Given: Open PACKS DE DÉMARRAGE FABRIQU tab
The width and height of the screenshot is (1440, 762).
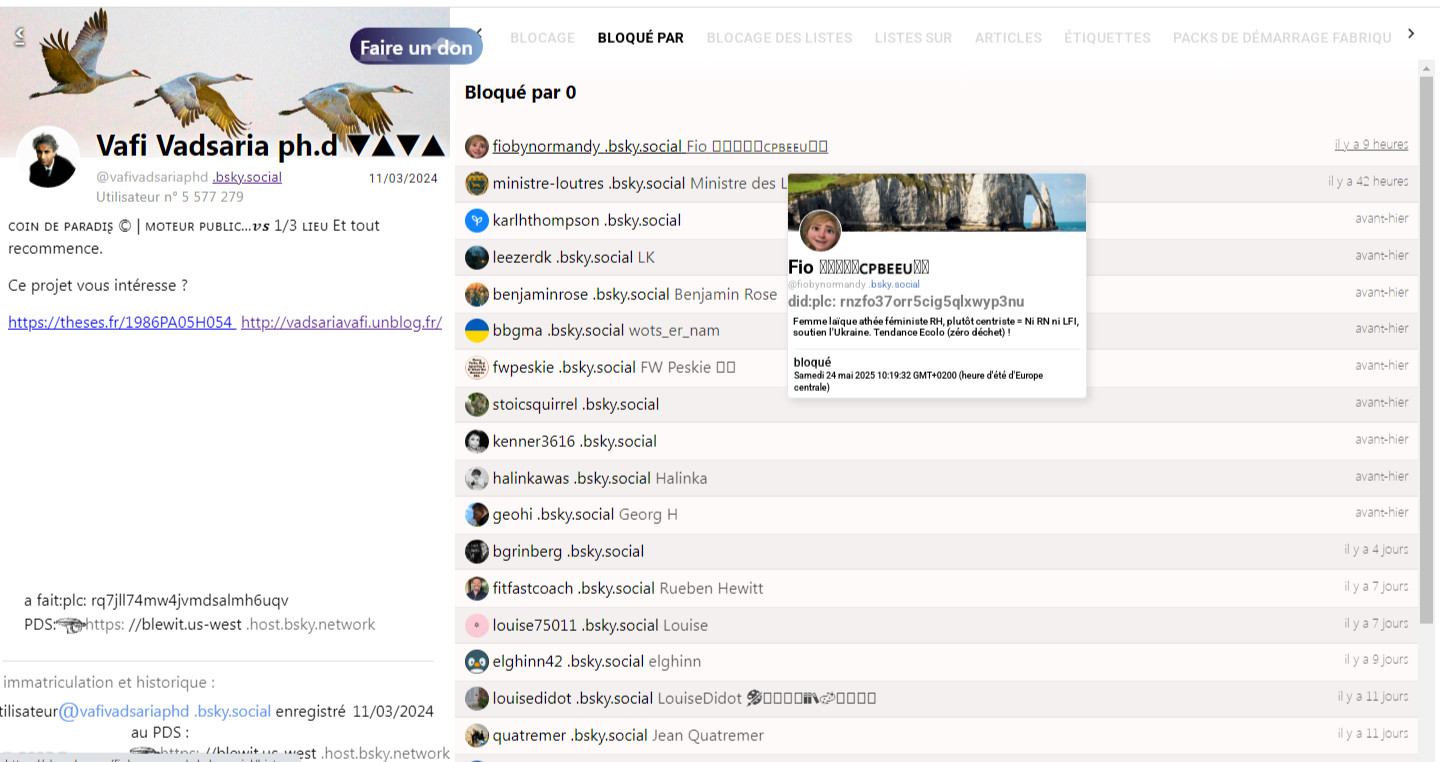Looking at the screenshot, I should 1282,38.
